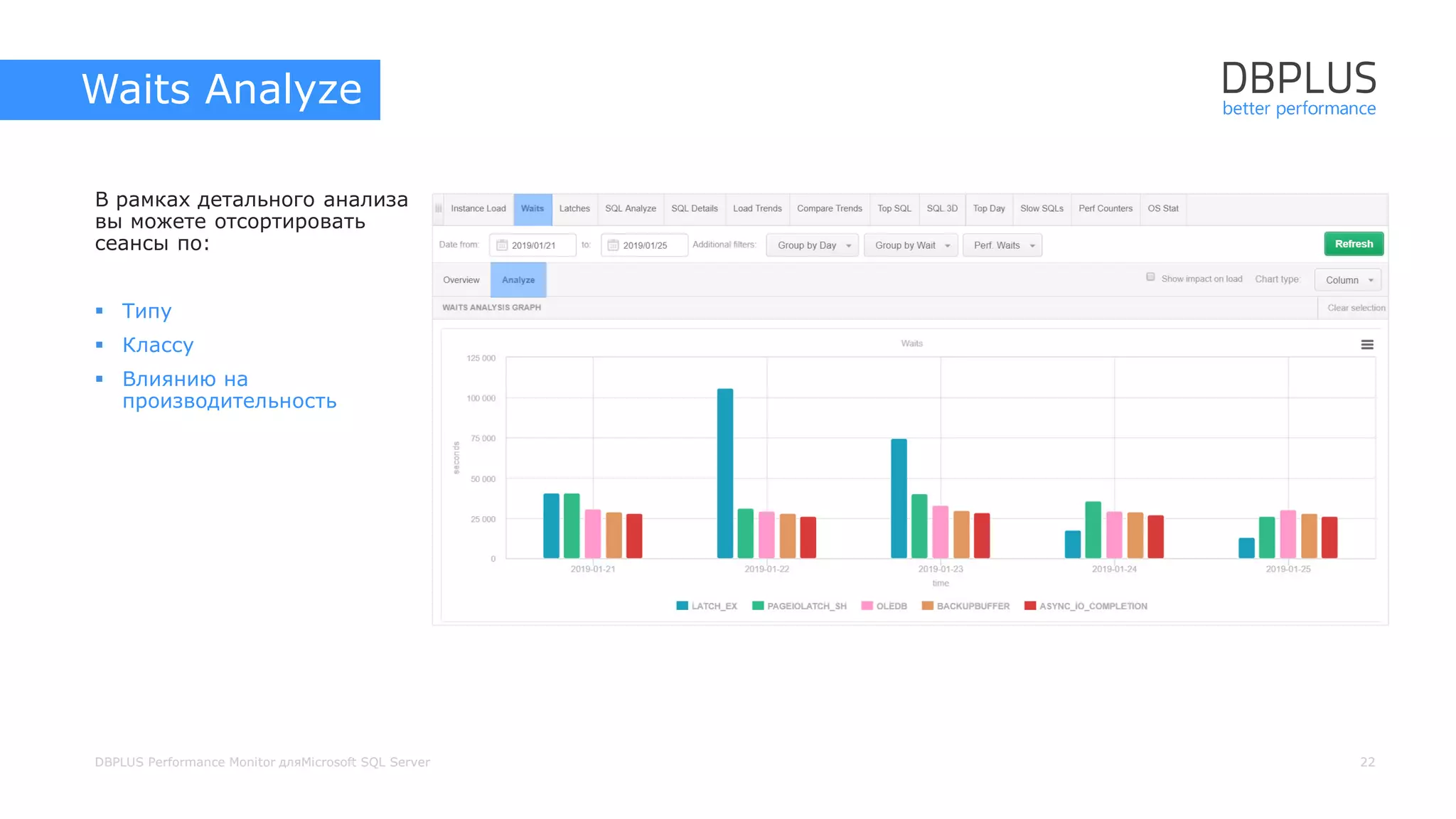Open the Perf. Waits filter dropdown
The image size is (1456, 819).
(x=1002, y=245)
